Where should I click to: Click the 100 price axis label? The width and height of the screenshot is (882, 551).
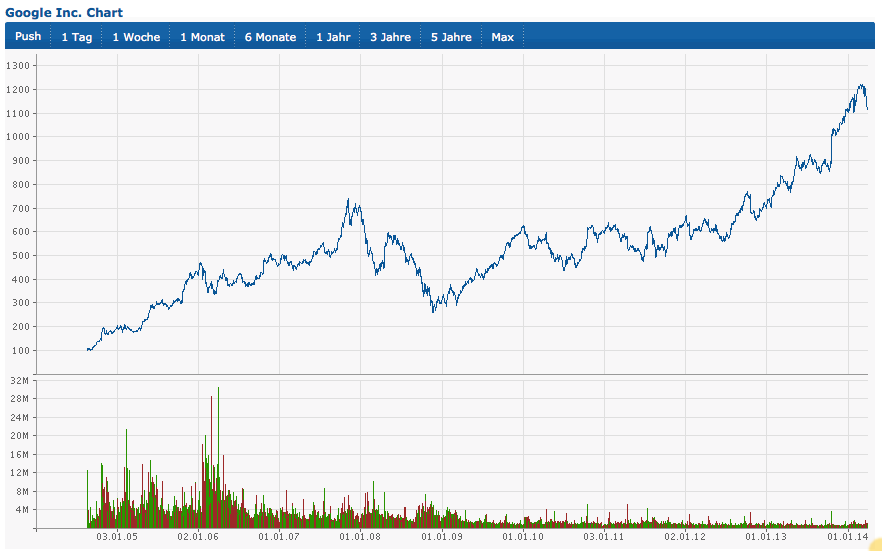[x=21, y=350]
